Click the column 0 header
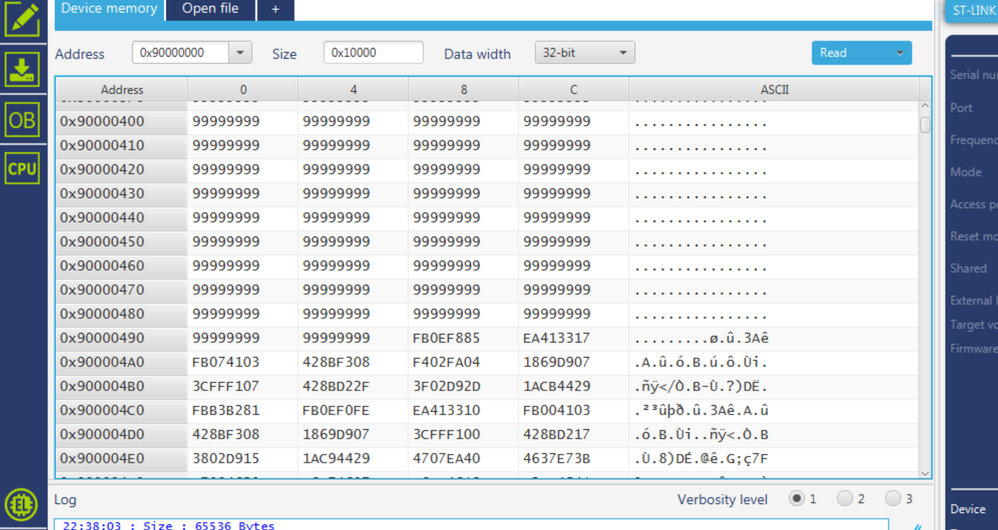The width and height of the screenshot is (998, 530). (242, 90)
